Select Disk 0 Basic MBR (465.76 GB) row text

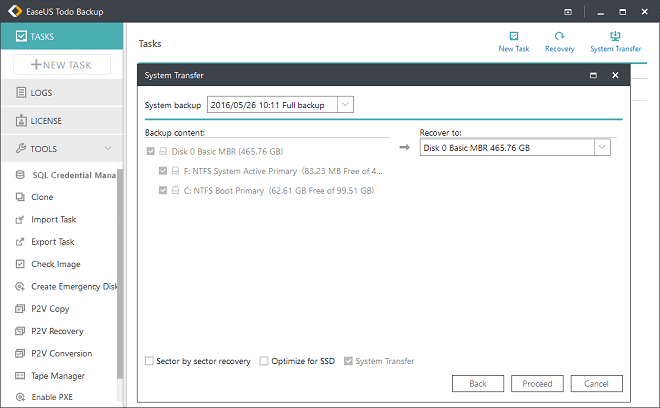[227, 151]
